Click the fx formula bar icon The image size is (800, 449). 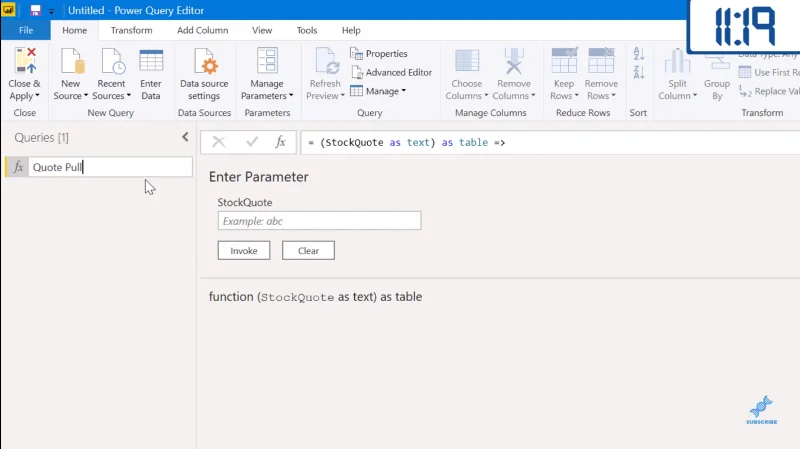click(x=280, y=142)
